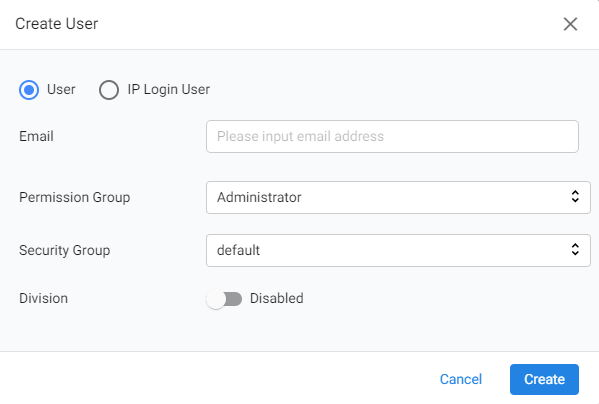Cancel the user creation
The image size is (599, 404).
(461, 379)
